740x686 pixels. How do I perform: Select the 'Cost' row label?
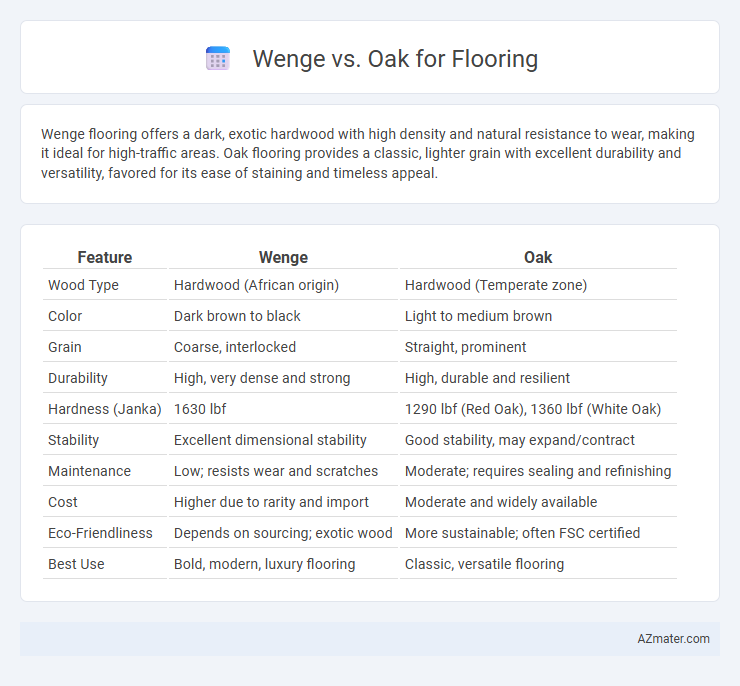click(x=63, y=502)
